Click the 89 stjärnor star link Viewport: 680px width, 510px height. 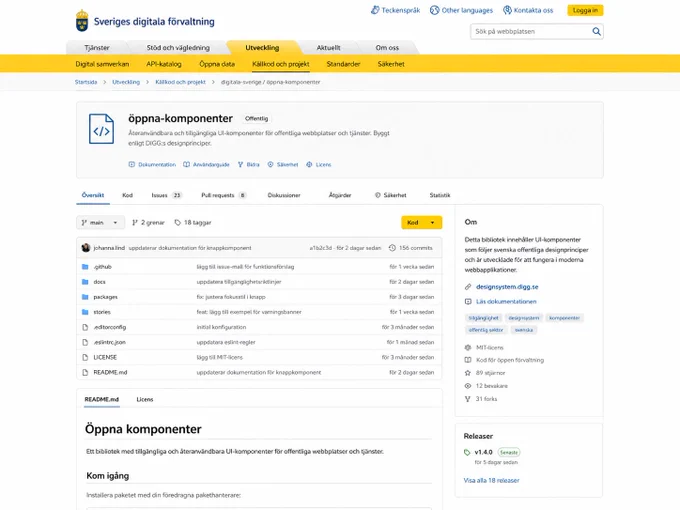485,373
